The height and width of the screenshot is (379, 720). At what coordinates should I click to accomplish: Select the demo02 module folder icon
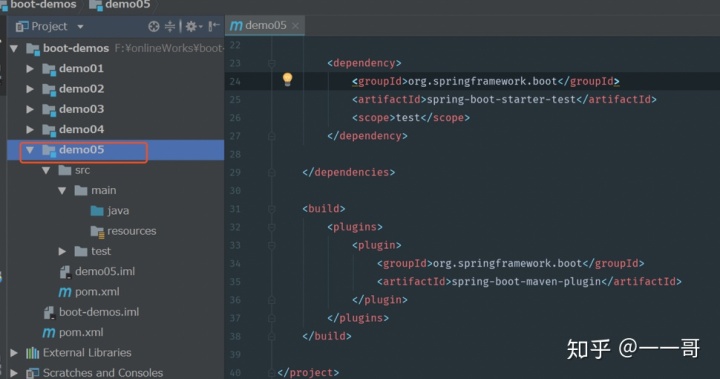[x=49, y=89]
